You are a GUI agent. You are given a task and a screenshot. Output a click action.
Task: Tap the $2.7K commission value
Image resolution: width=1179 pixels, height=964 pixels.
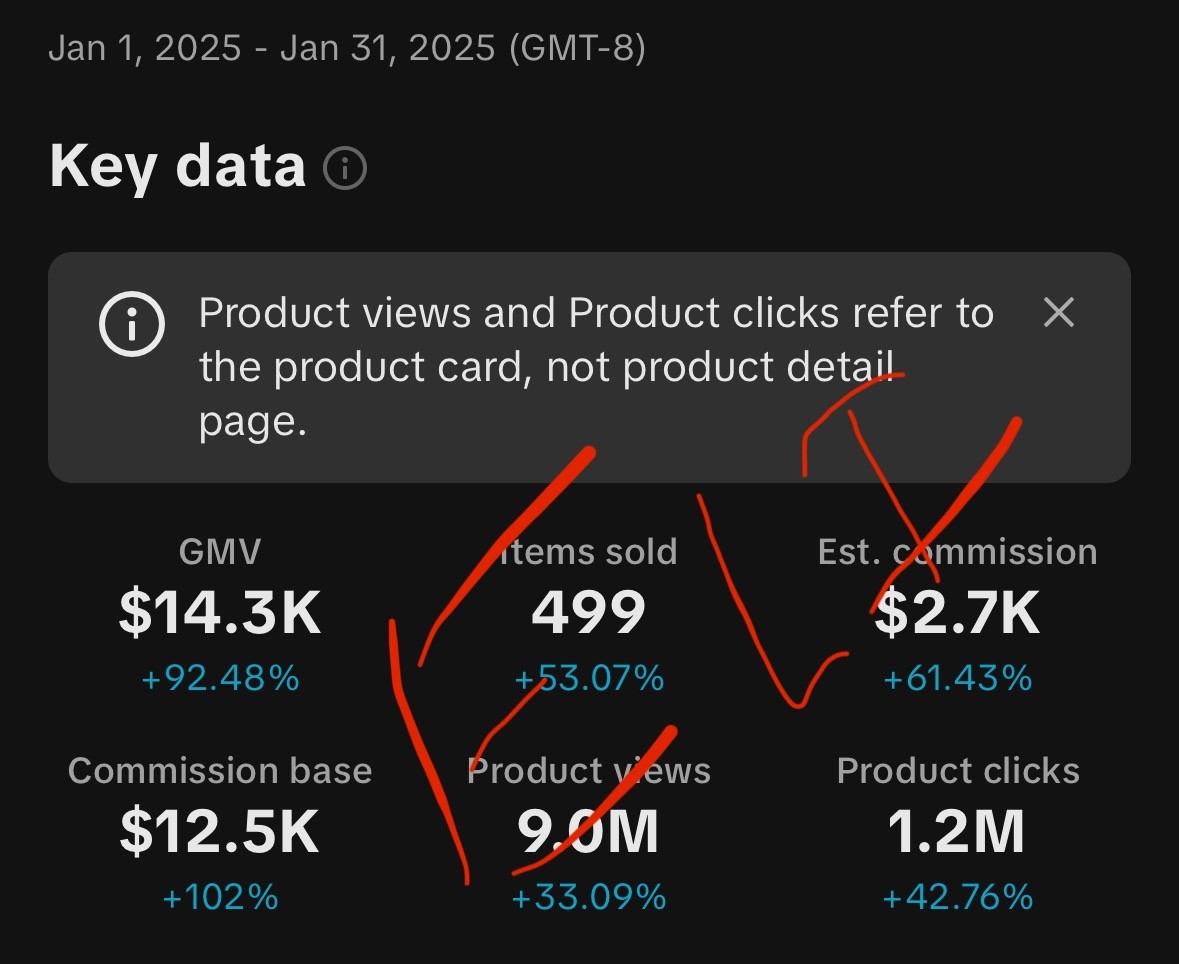coord(957,613)
